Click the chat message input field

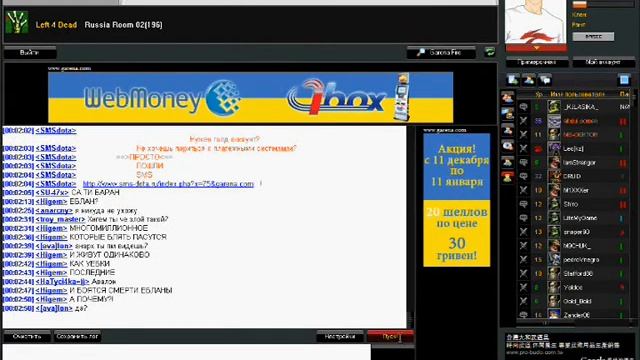point(187,352)
